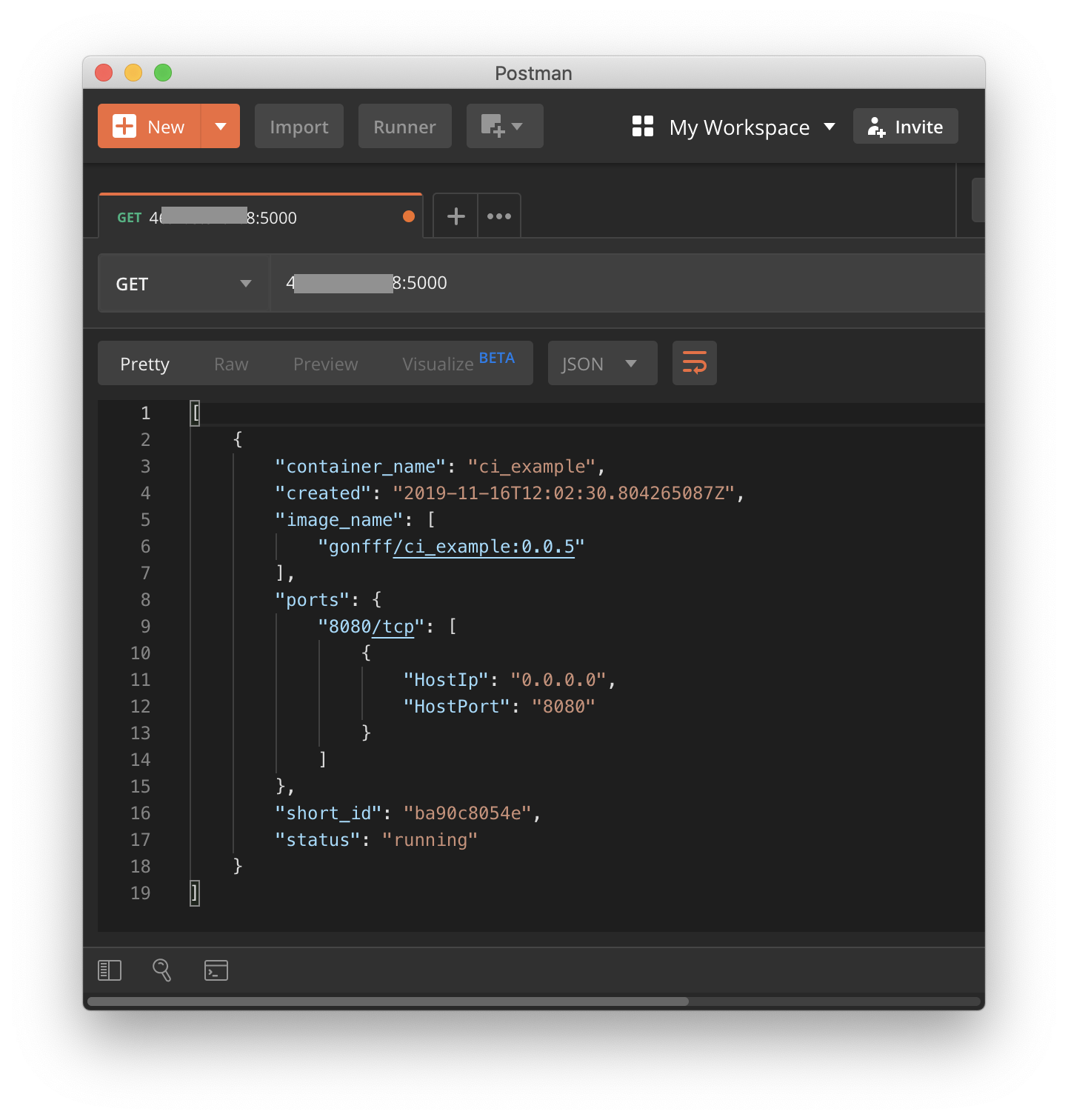Viewport: 1068px width, 1120px height.
Task: Click the wrap-lines icon beside the JSON dropdown
Action: [x=694, y=363]
